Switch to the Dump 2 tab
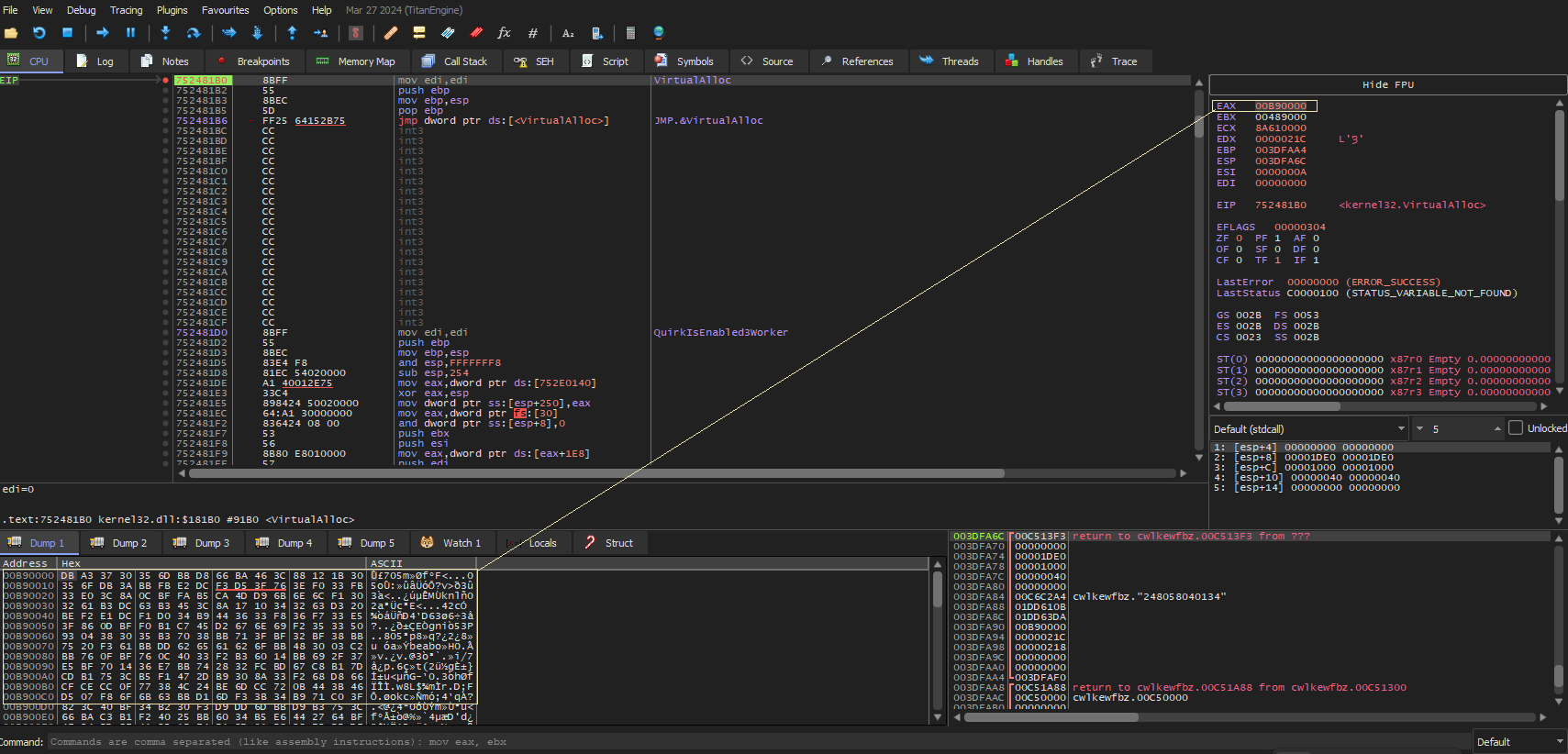 click(x=119, y=543)
